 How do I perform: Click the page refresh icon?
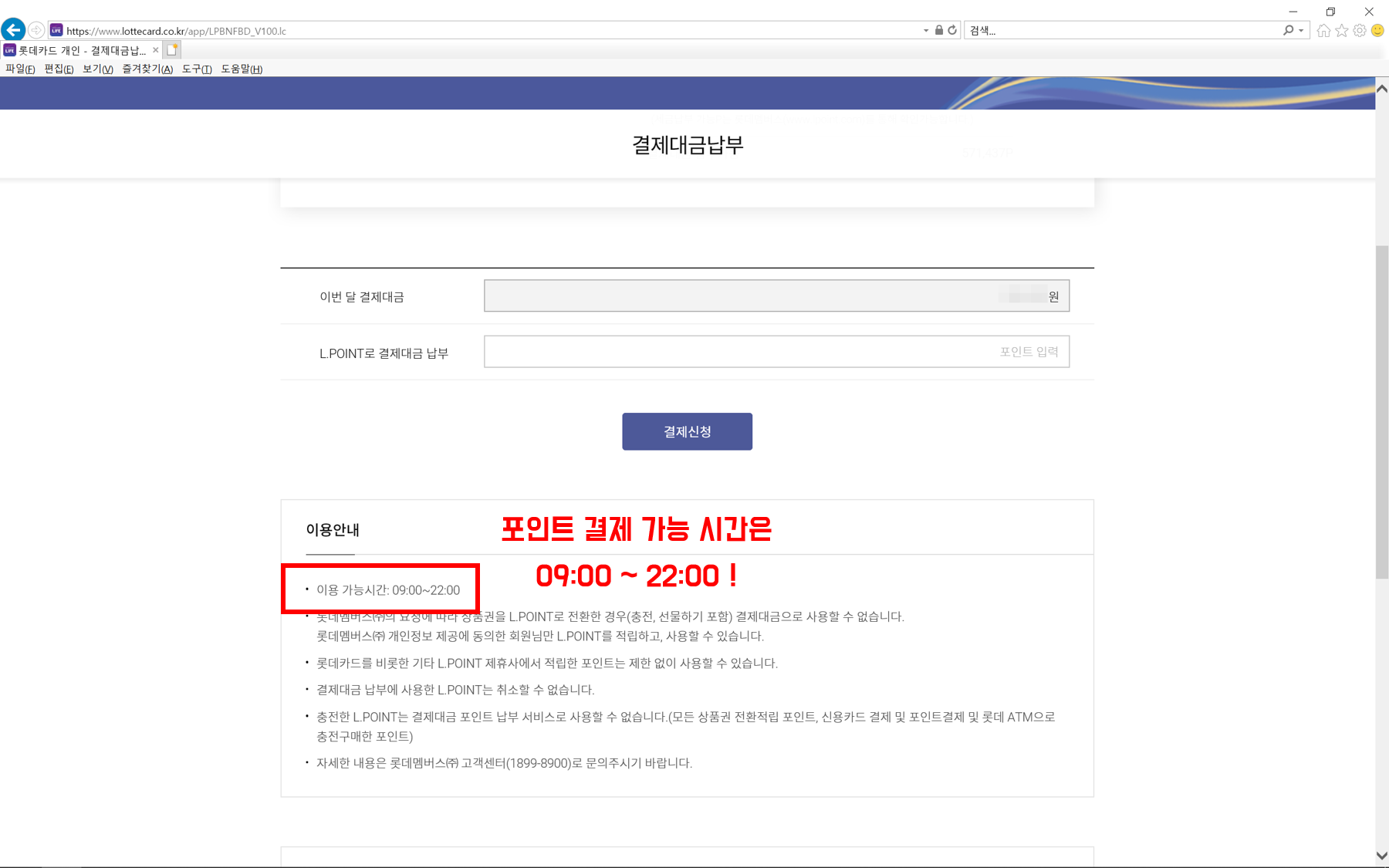952,30
